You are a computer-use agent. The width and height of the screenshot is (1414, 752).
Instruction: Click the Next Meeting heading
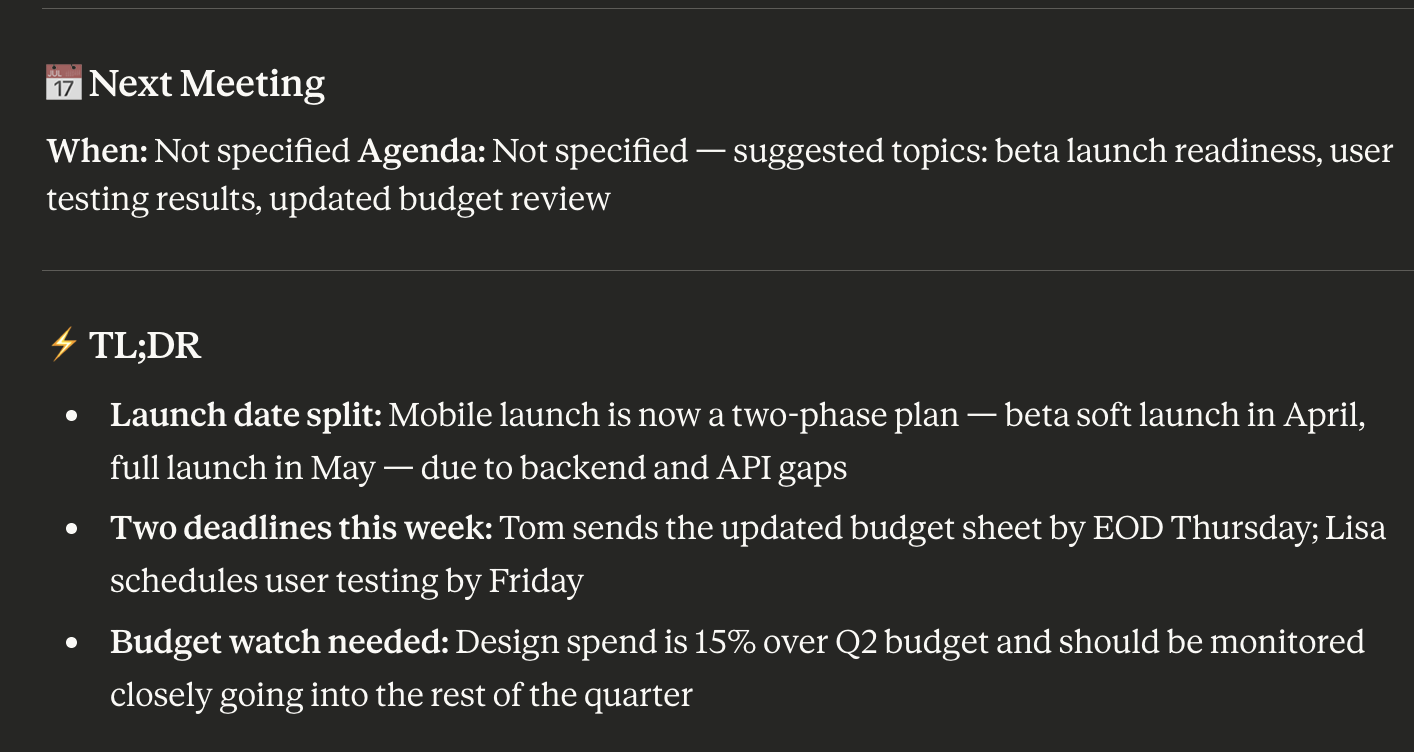click(x=207, y=83)
